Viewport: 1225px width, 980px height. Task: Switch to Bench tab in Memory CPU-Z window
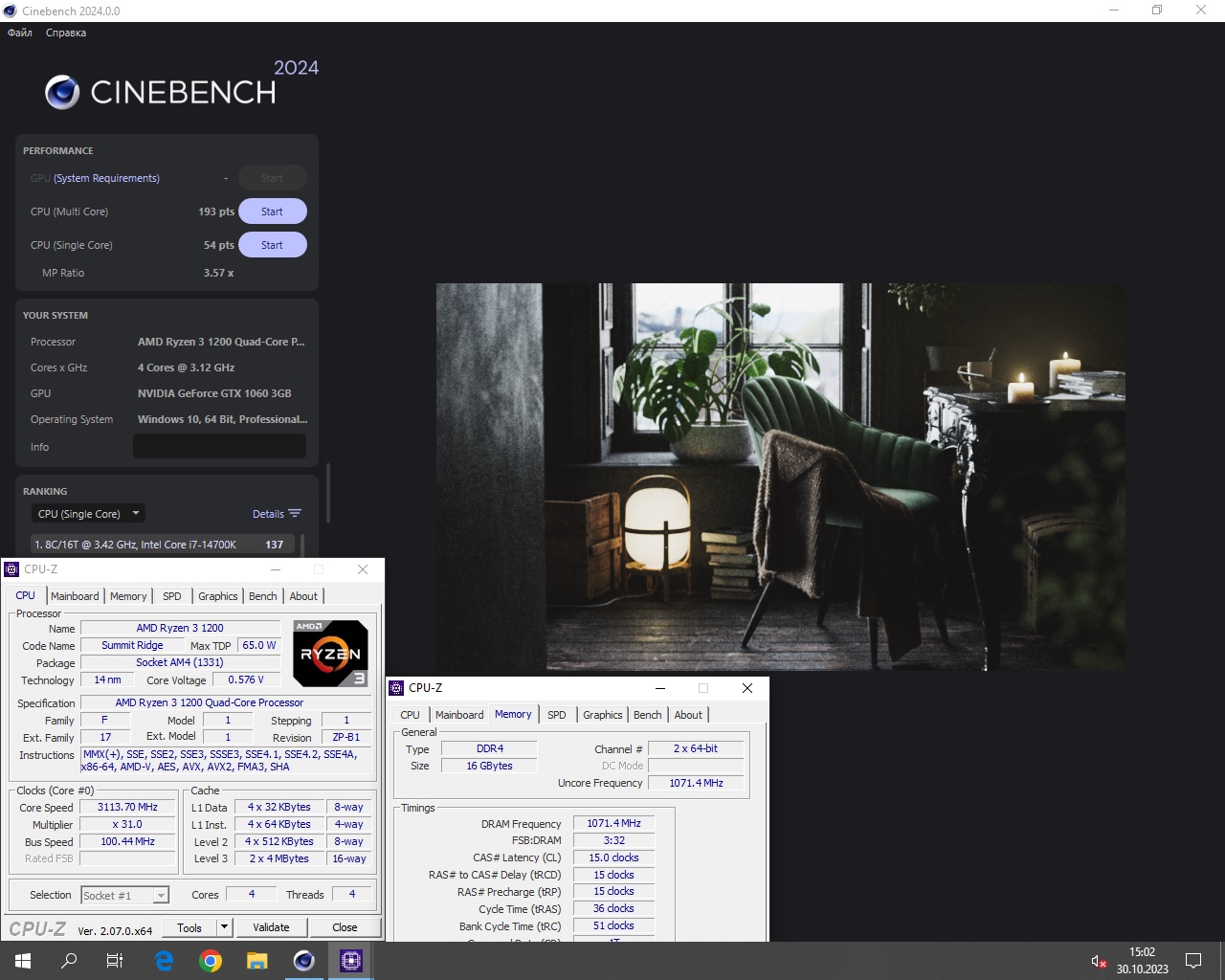click(x=648, y=715)
